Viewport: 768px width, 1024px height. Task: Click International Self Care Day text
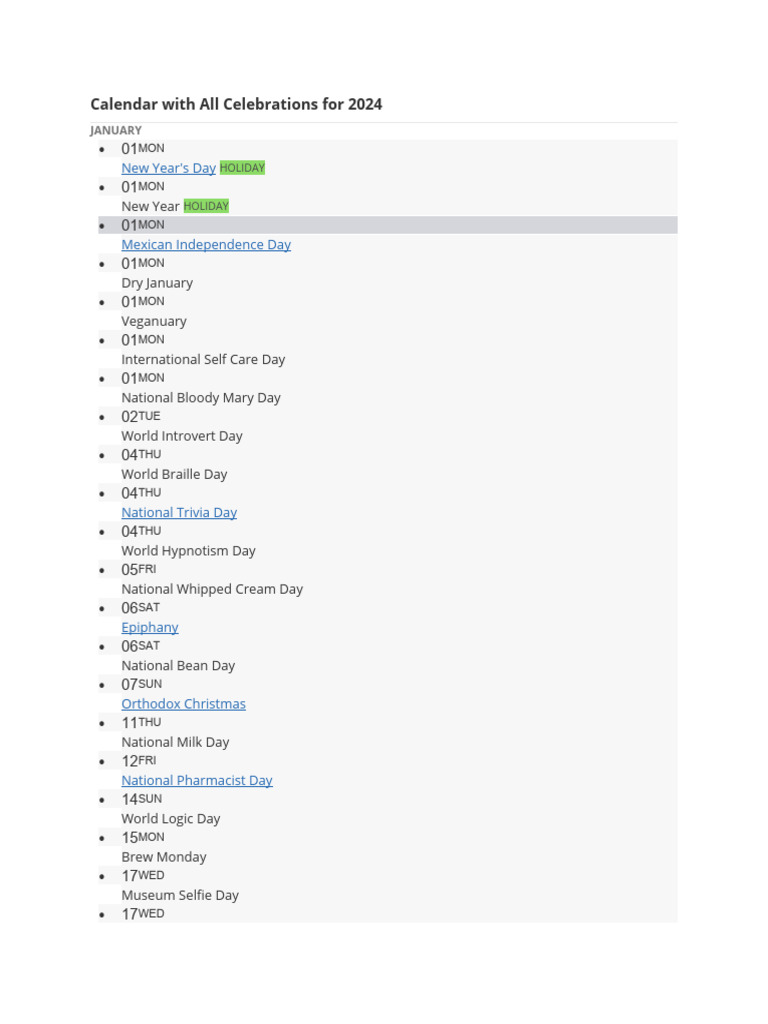coord(203,359)
